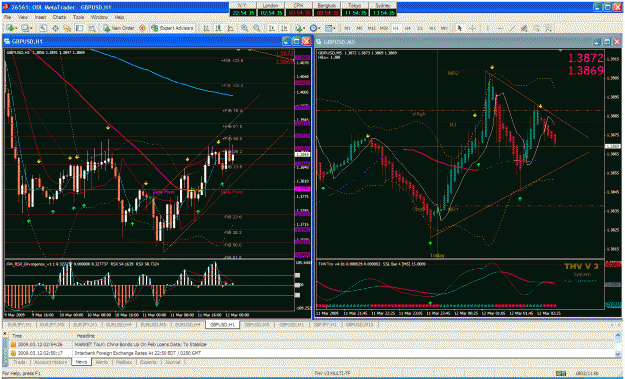The image size is (625, 379).
Task: Open the Mailbox tab in Terminal
Action: pyautogui.click(x=124, y=362)
